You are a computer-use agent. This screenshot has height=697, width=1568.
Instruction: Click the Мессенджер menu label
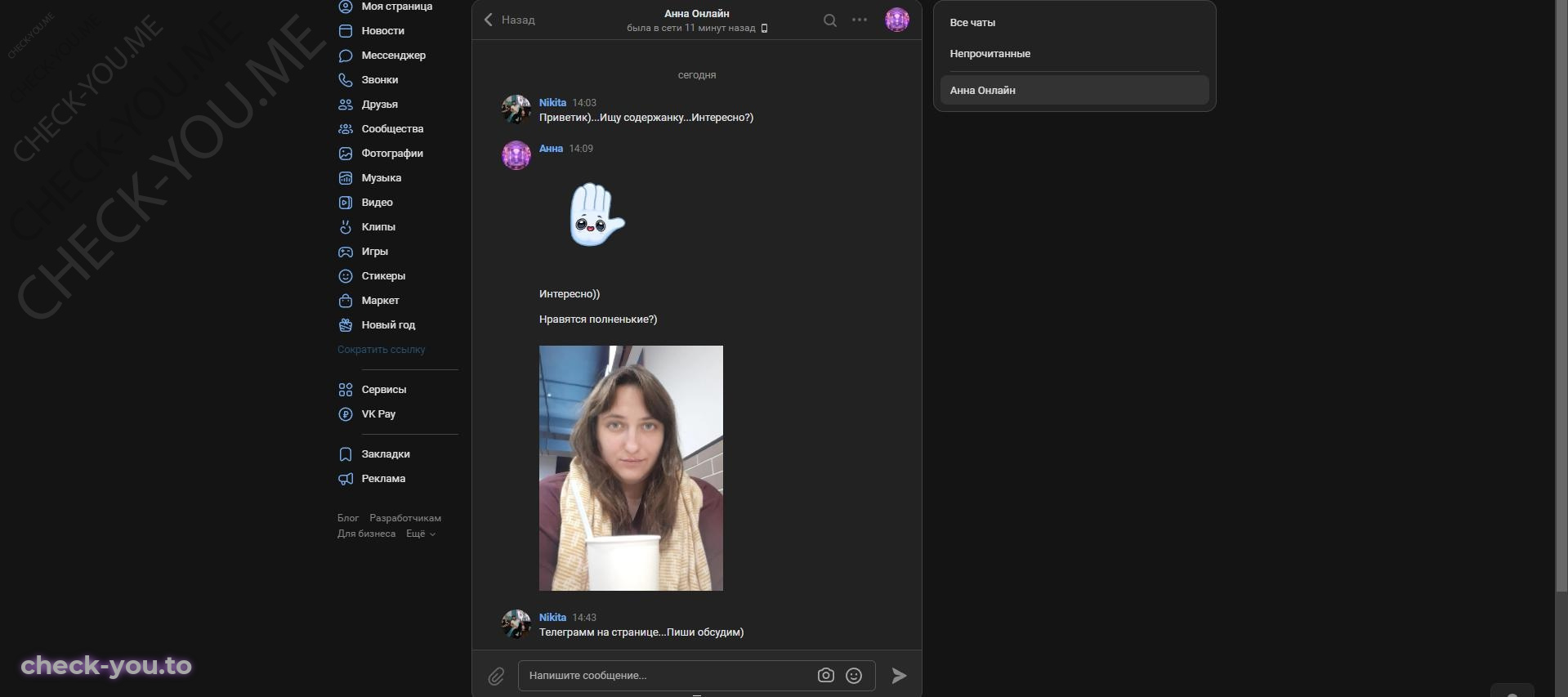click(x=394, y=56)
